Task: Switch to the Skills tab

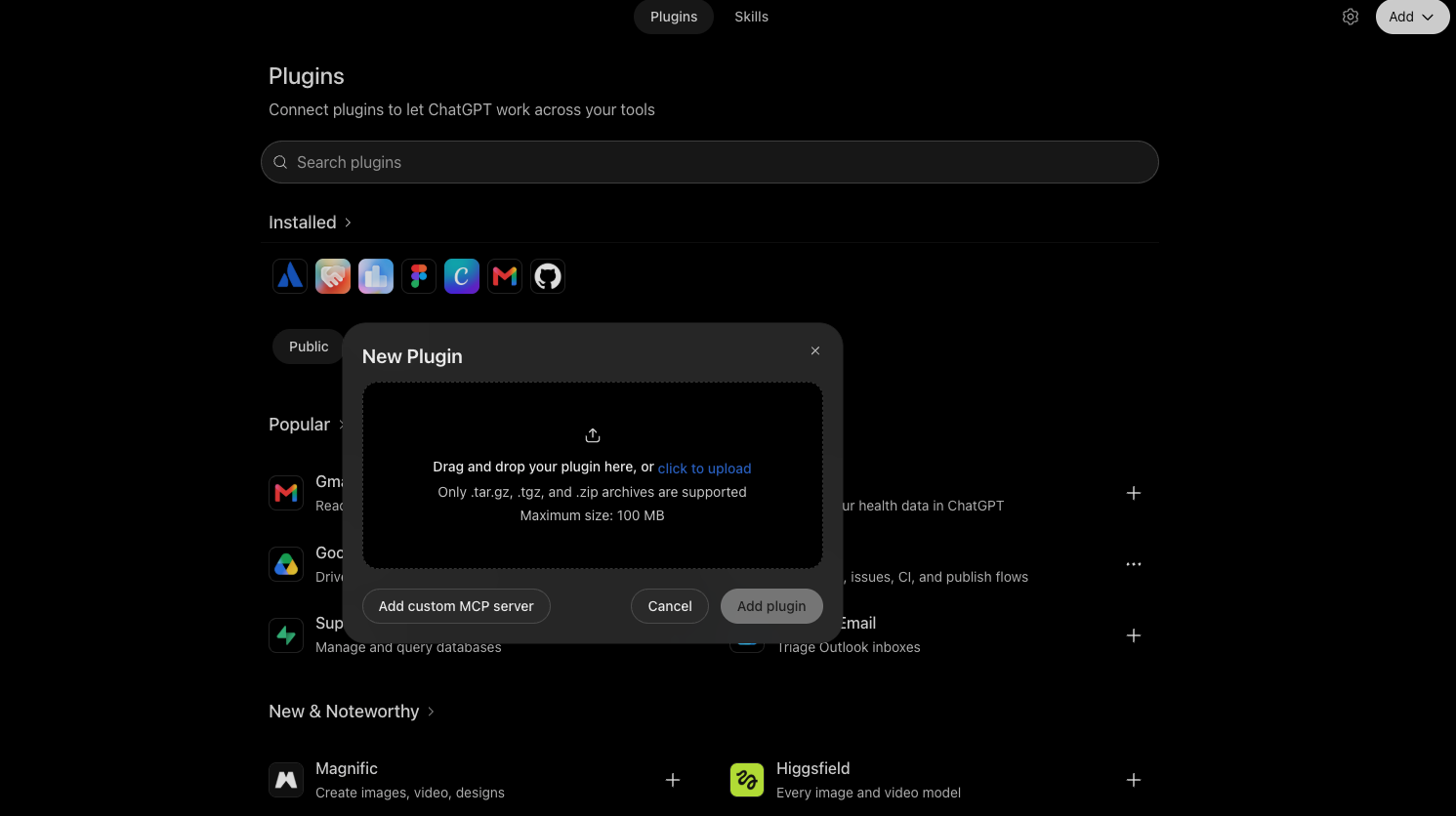Action: (x=752, y=17)
